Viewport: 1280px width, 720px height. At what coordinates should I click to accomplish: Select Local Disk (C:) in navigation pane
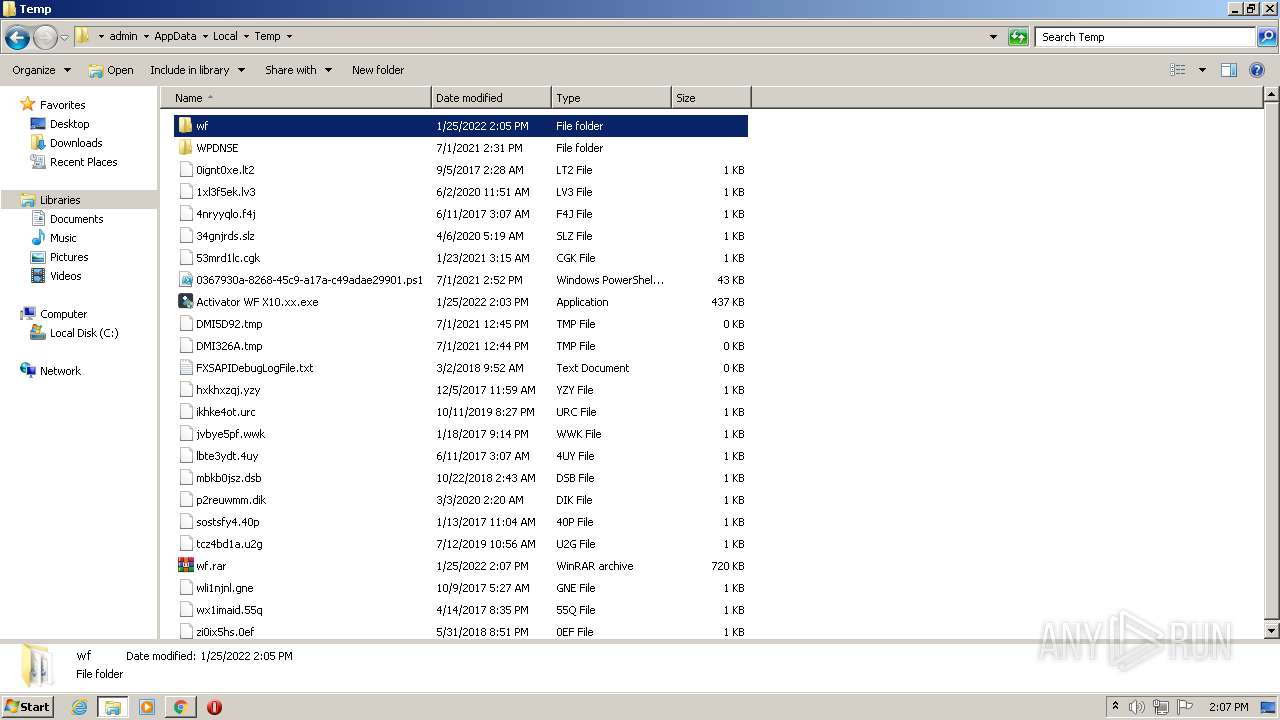coord(84,333)
